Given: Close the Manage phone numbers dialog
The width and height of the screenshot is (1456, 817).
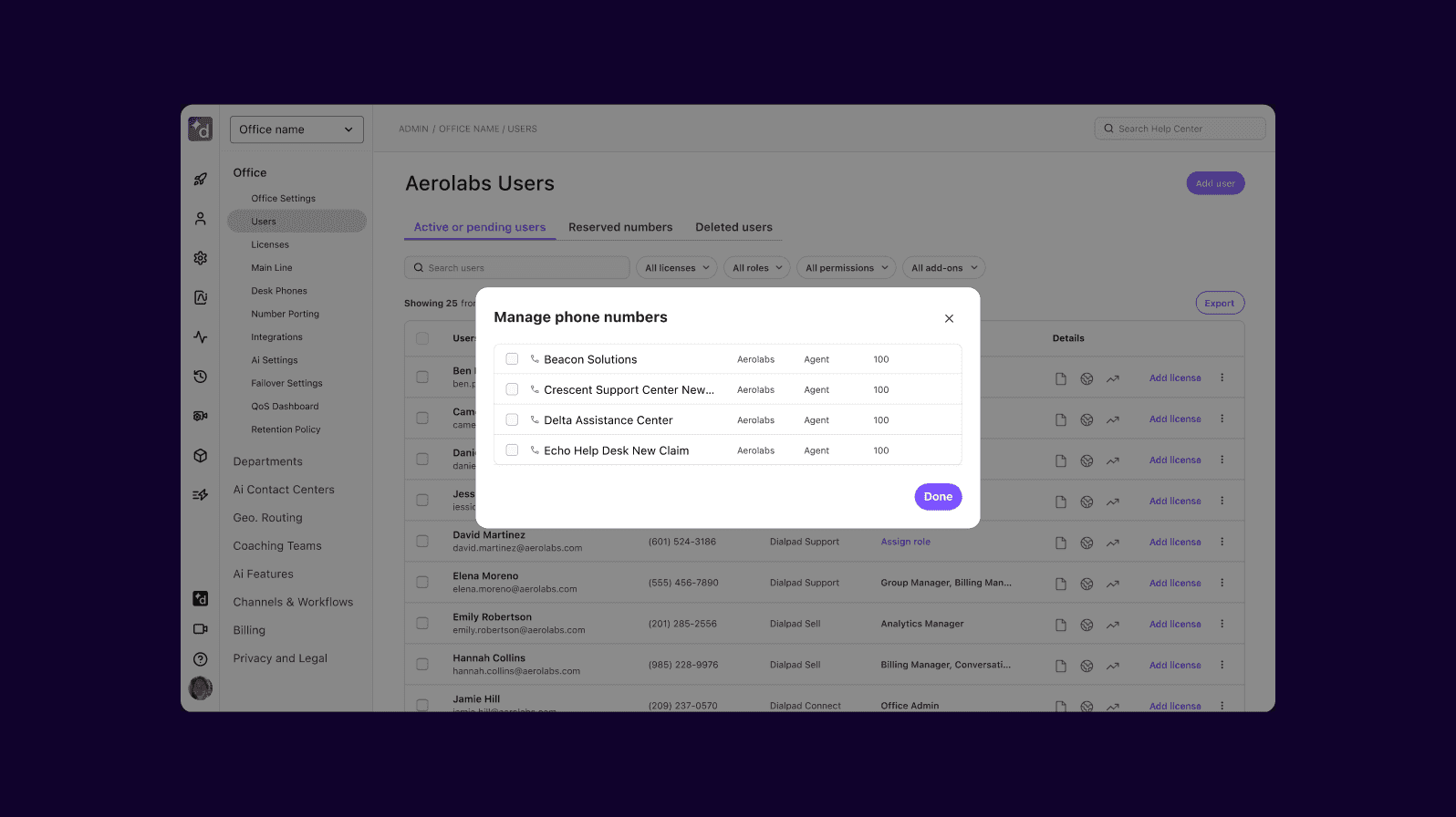Looking at the screenshot, I should click(x=949, y=318).
